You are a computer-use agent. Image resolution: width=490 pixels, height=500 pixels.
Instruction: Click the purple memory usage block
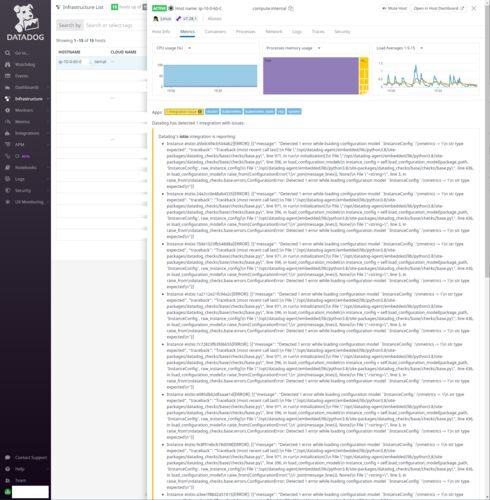click(311, 76)
